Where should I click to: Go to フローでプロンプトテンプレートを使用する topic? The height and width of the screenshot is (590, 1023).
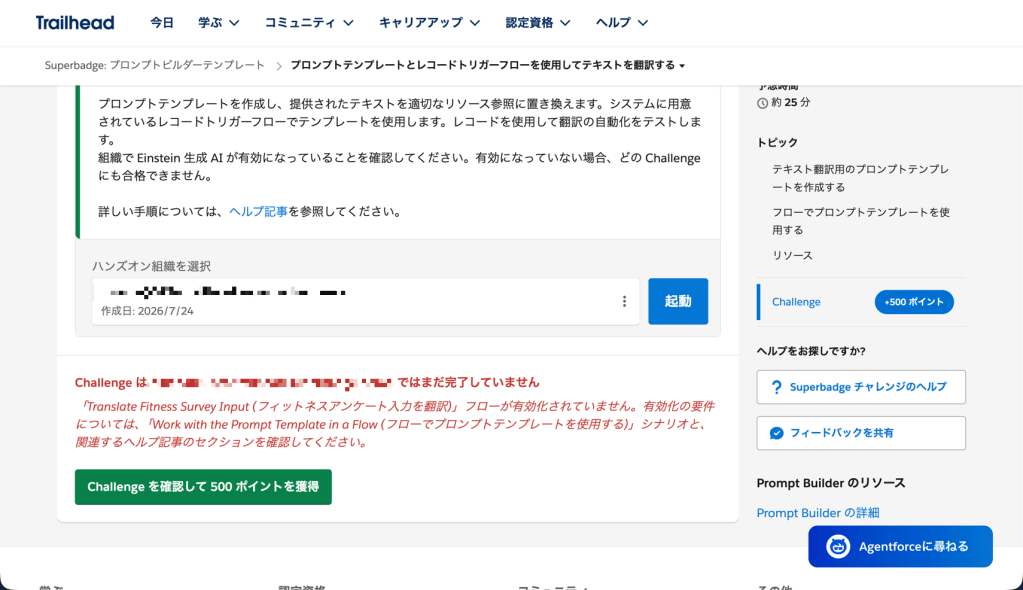point(861,221)
